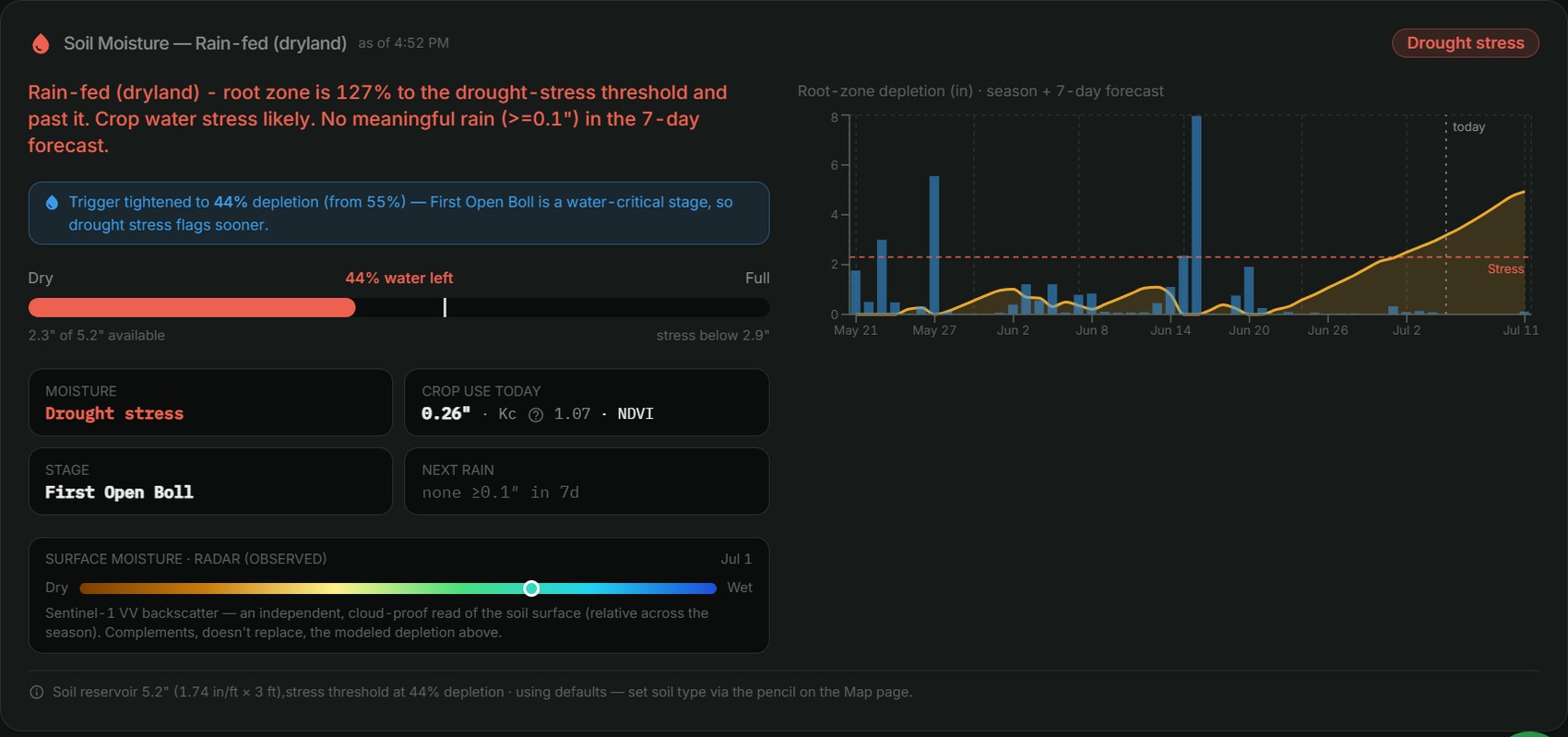
Task: Click the 'Full' label at bar end
Action: [x=757, y=279]
